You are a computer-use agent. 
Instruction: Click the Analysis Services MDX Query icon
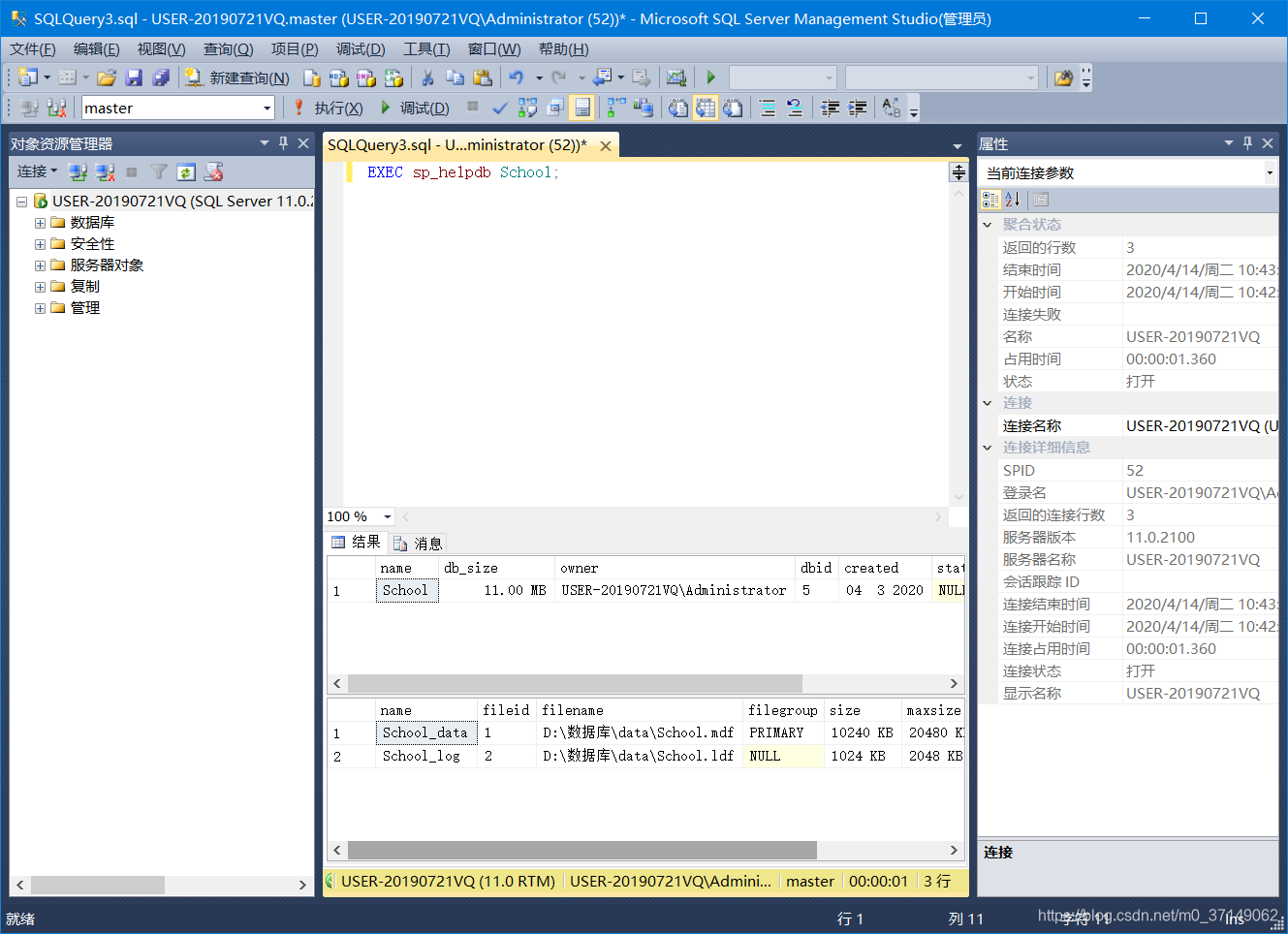tap(339, 78)
